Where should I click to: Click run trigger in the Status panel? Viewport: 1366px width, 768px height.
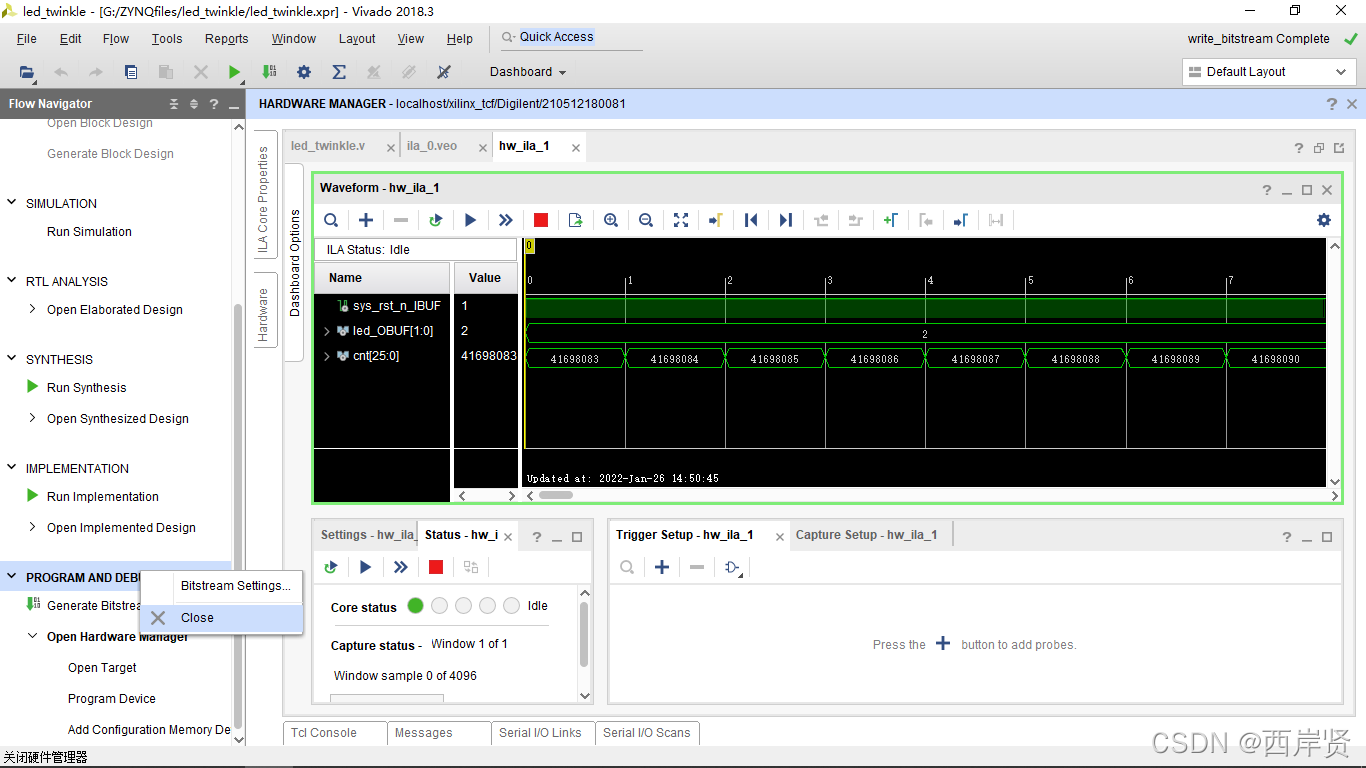click(366, 567)
